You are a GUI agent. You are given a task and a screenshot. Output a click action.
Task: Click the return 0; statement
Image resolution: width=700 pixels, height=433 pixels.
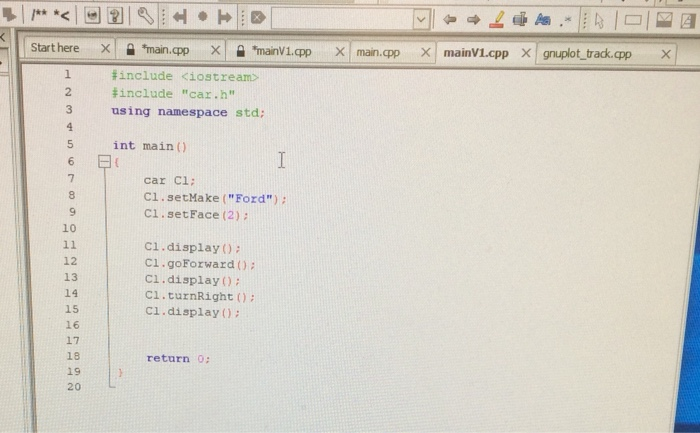pyautogui.click(x=178, y=358)
